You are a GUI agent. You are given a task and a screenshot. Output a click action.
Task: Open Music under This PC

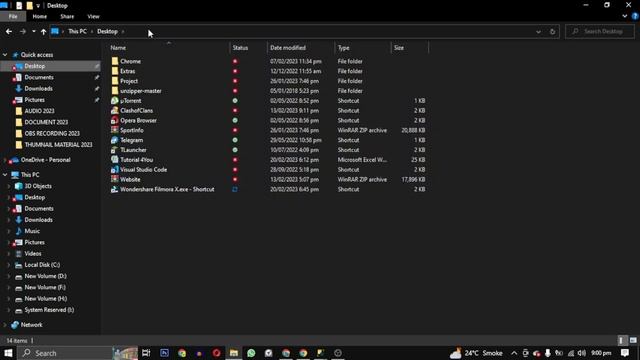pyautogui.click(x=32, y=231)
